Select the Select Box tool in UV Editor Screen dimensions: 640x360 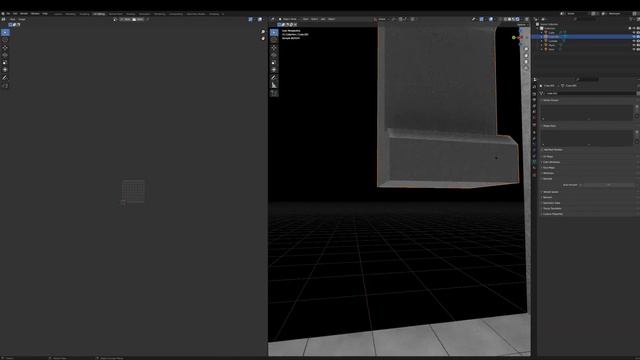pyautogui.click(x=5, y=32)
